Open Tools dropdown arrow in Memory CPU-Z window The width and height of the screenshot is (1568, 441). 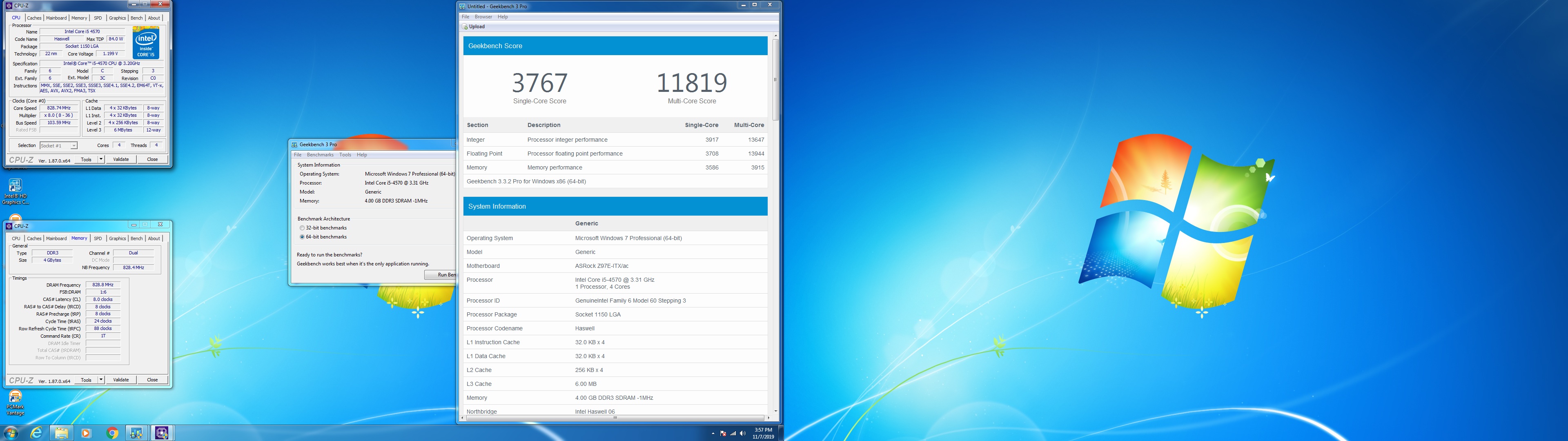coord(101,380)
